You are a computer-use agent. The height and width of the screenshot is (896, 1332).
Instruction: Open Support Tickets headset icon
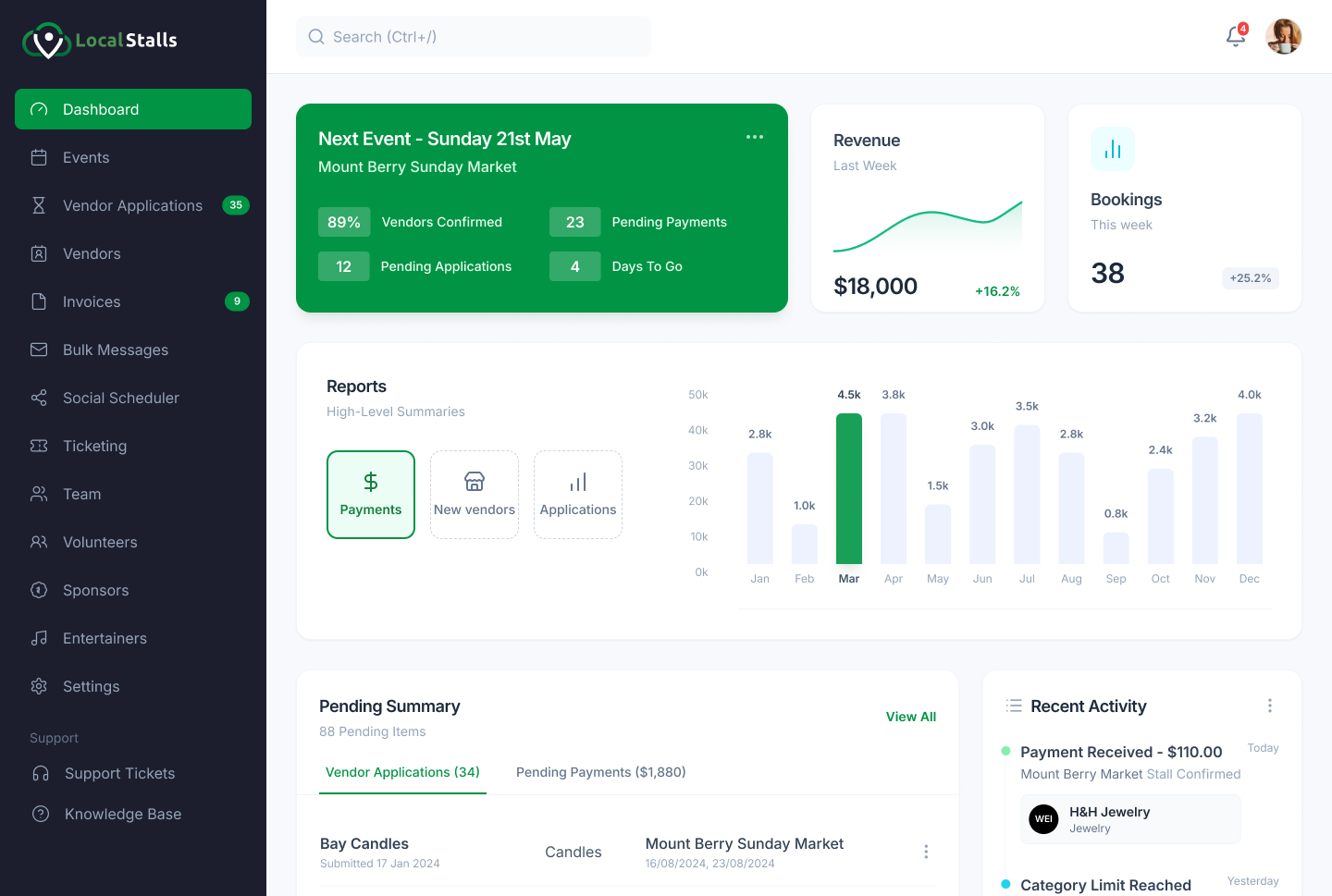[41, 773]
